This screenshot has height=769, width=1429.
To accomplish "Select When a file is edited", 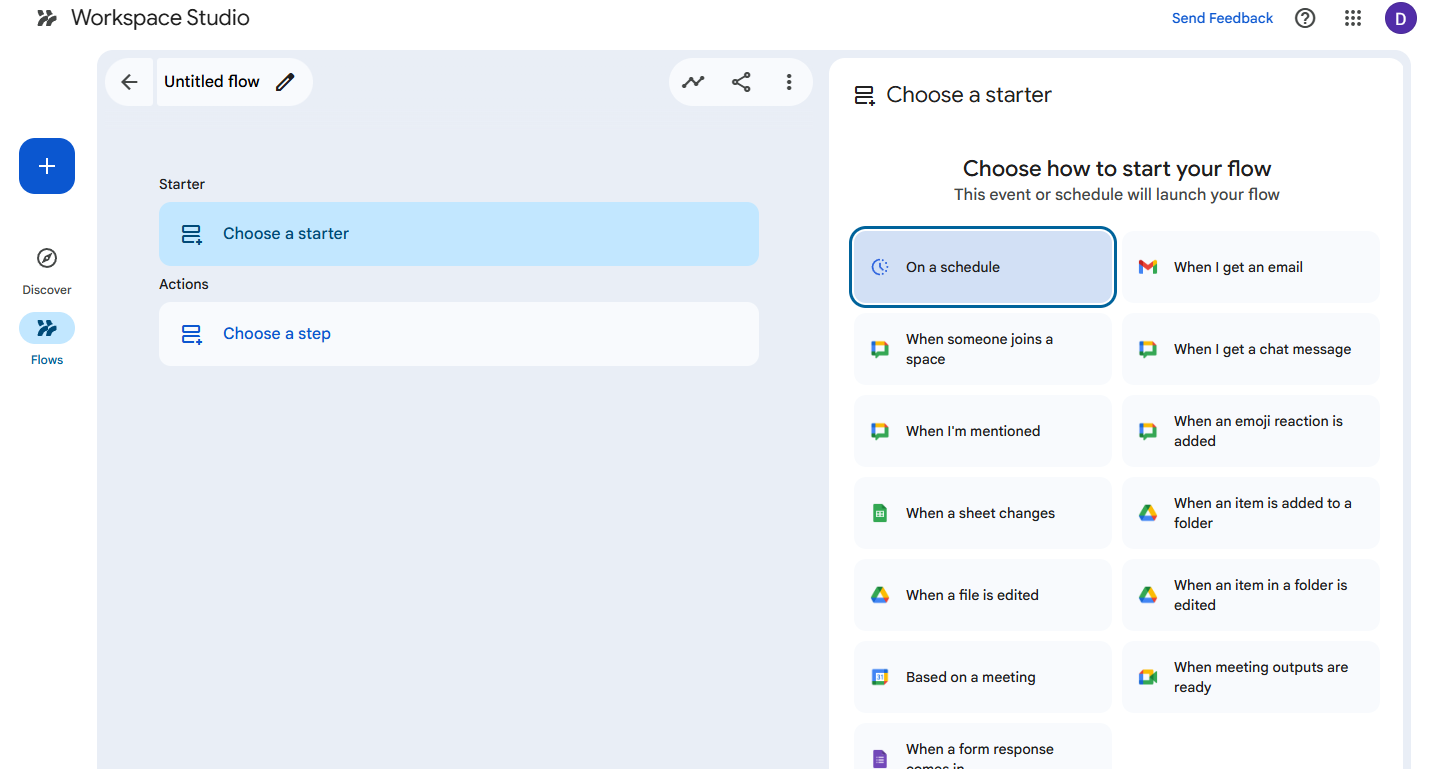I will click(983, 595).
